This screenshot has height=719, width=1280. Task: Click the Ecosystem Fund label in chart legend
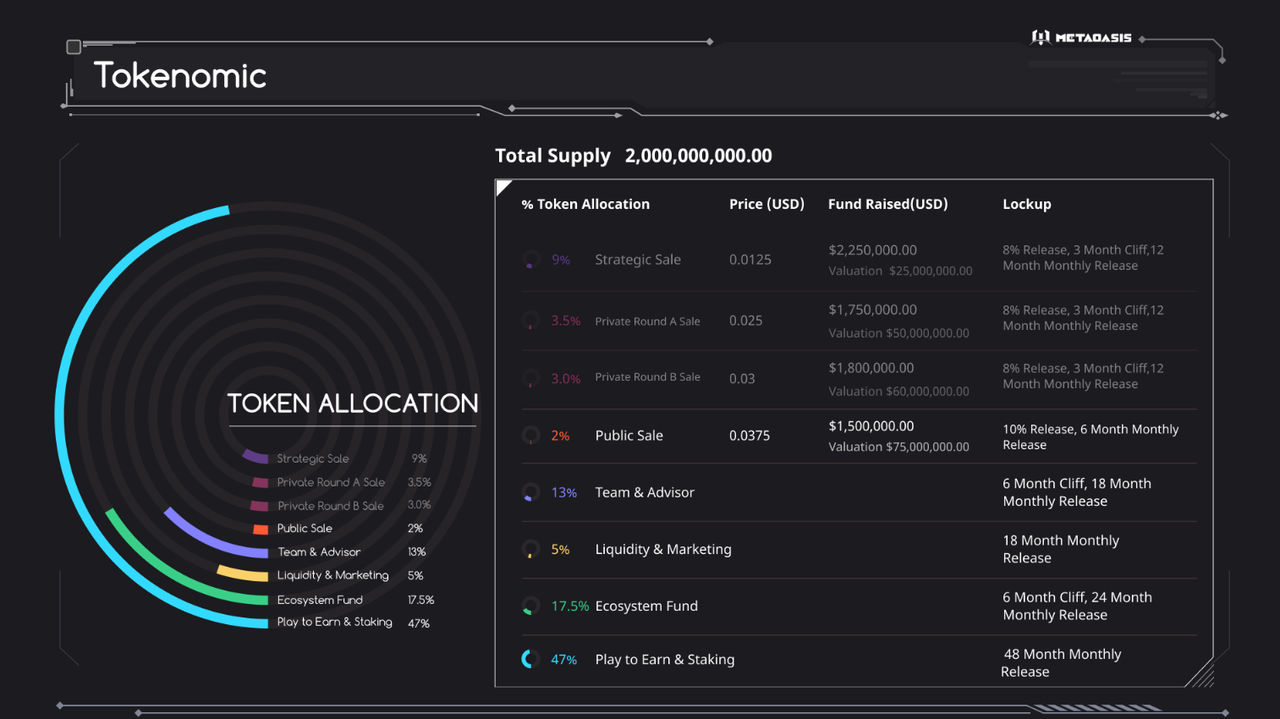coord(320,600)
